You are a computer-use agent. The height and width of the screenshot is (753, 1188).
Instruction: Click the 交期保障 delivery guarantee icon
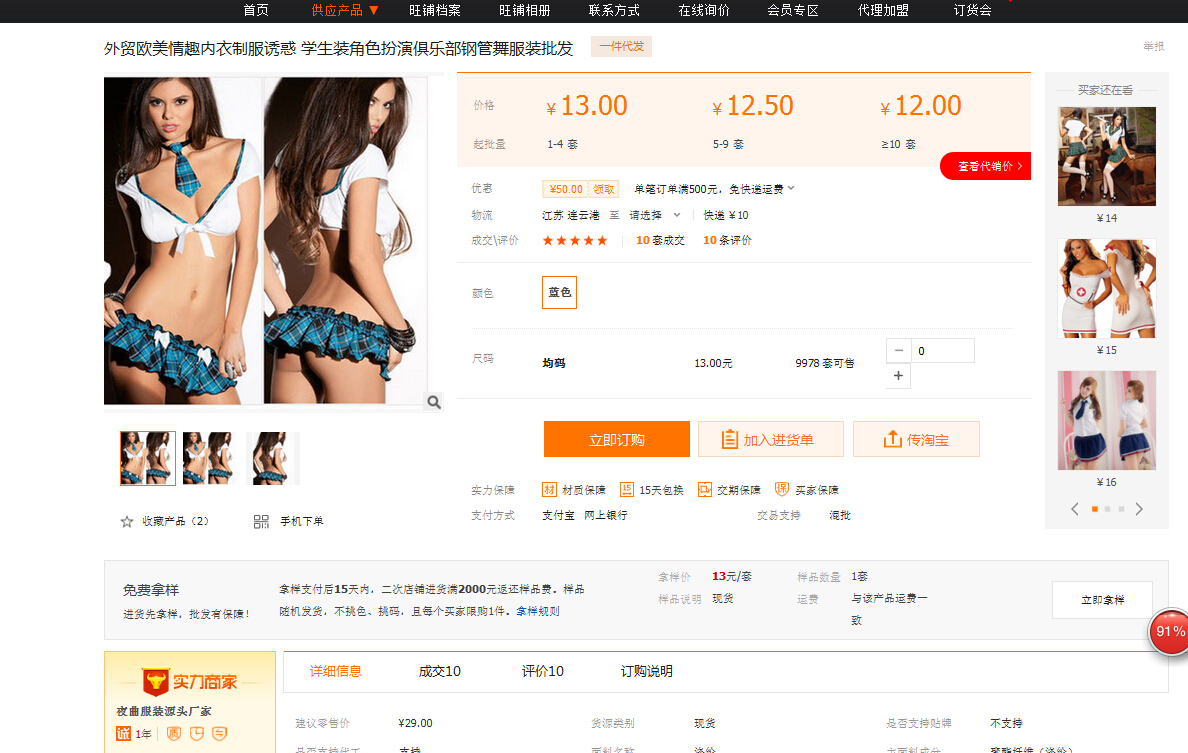pos(705,490)
